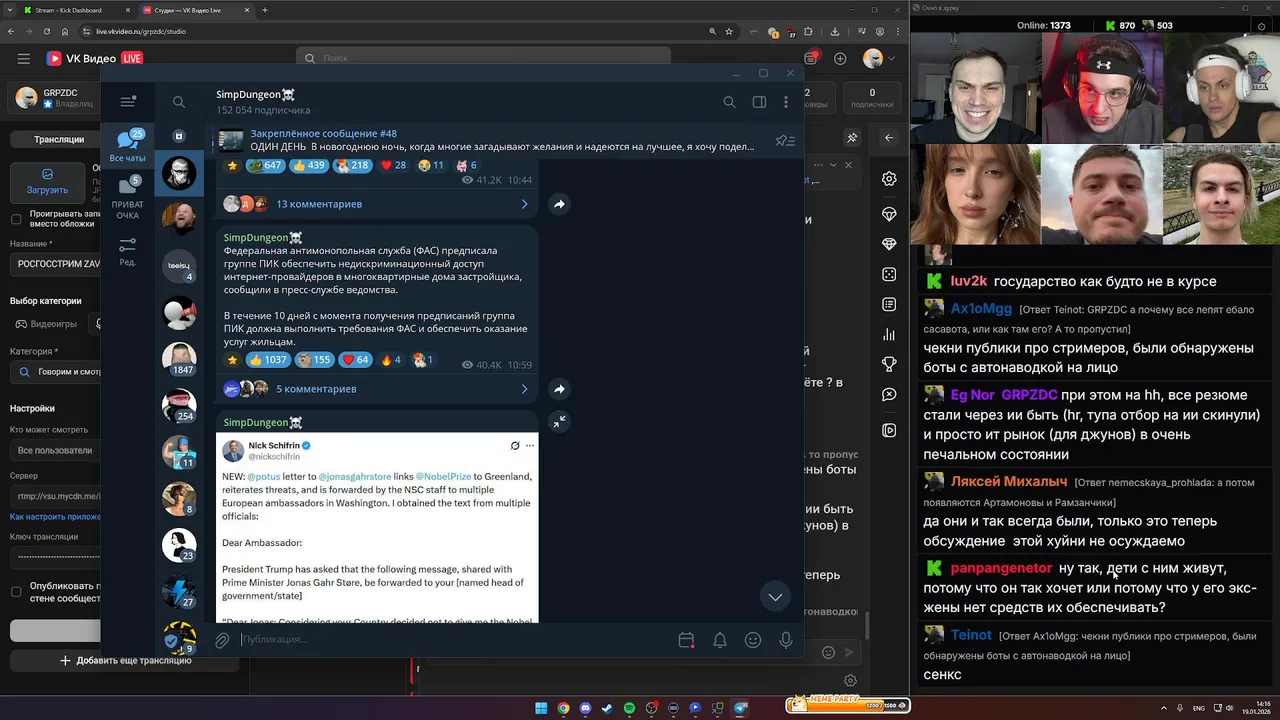
Task: Share the FAS post with forward arrow
Action: (x=559, y=389)
